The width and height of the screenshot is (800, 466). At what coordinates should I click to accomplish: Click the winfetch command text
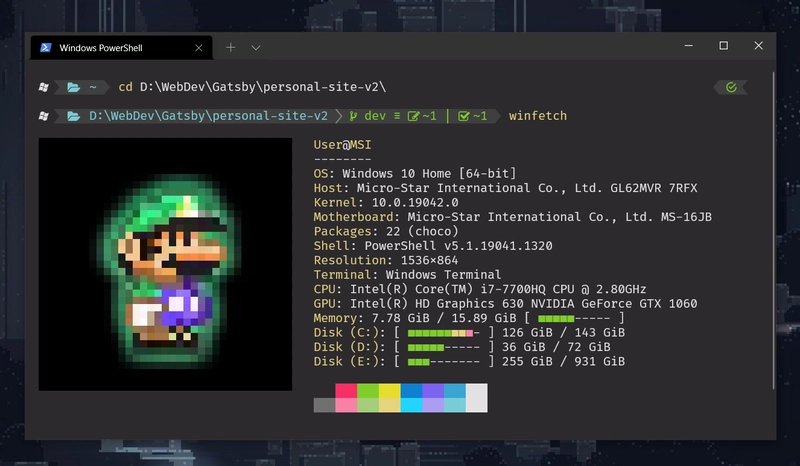point(538,116)
